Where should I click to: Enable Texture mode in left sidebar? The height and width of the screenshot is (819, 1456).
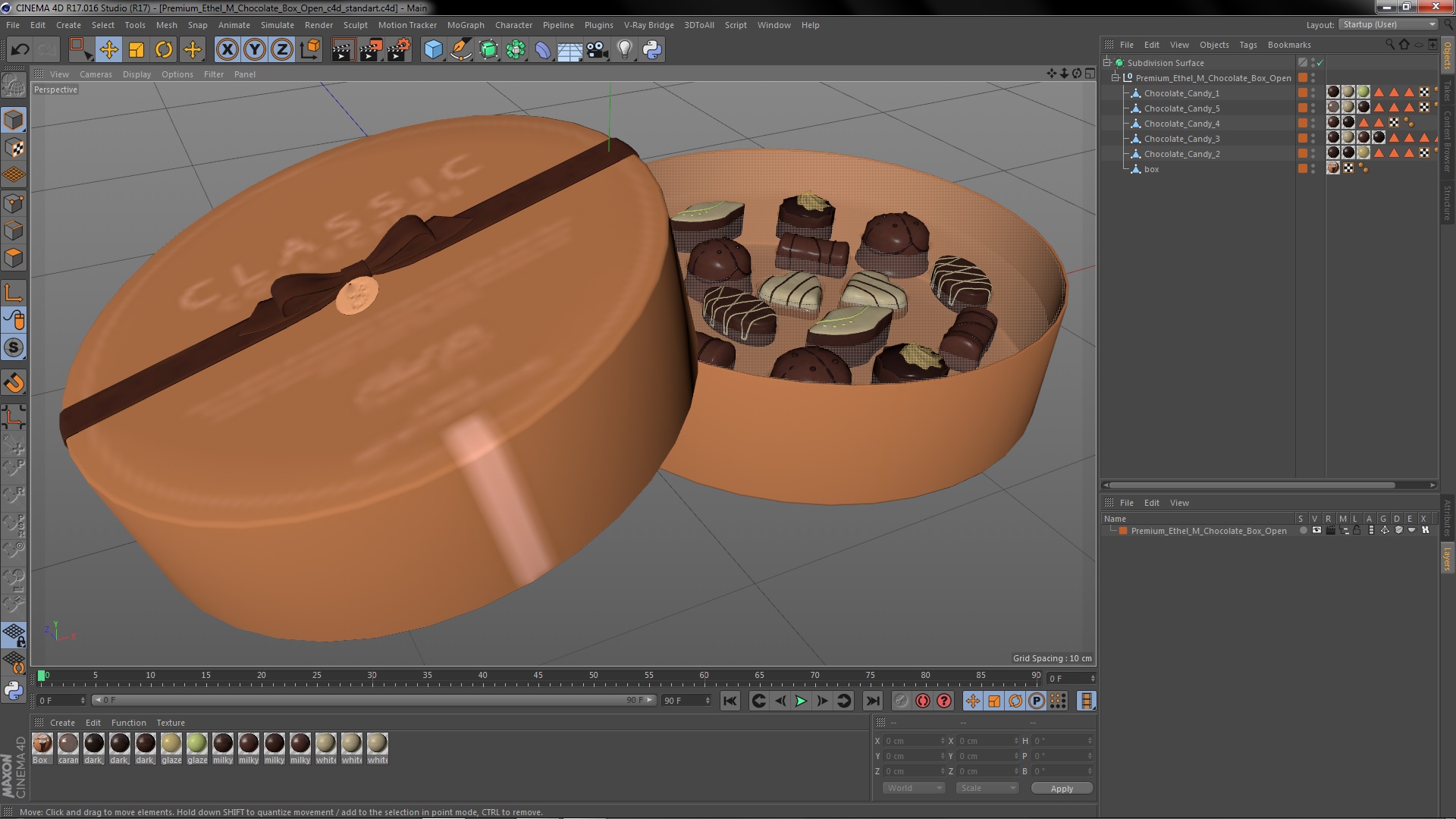tap(14, 148)
